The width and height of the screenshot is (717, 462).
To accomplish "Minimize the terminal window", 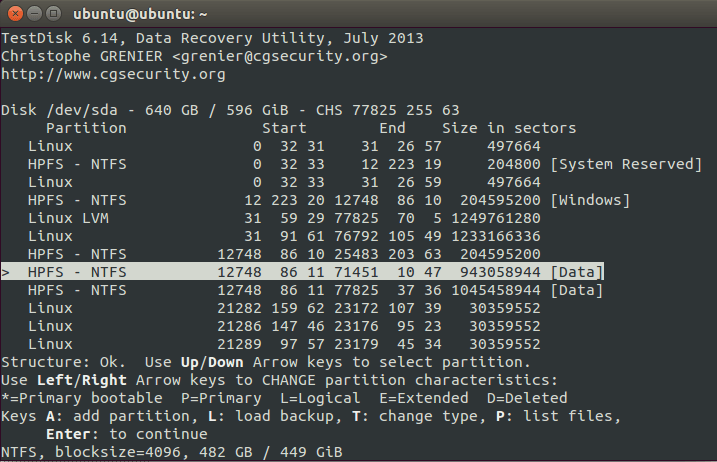I will 34,15.
